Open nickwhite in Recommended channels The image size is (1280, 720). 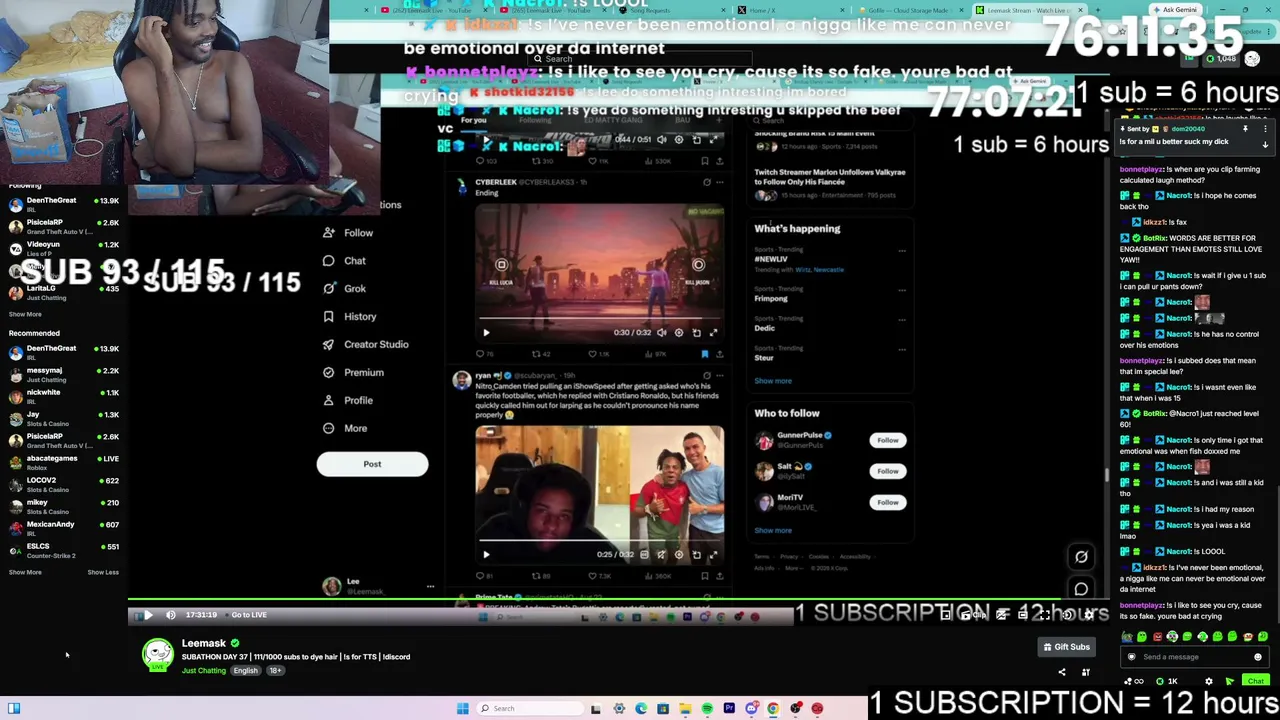(62, 397)
